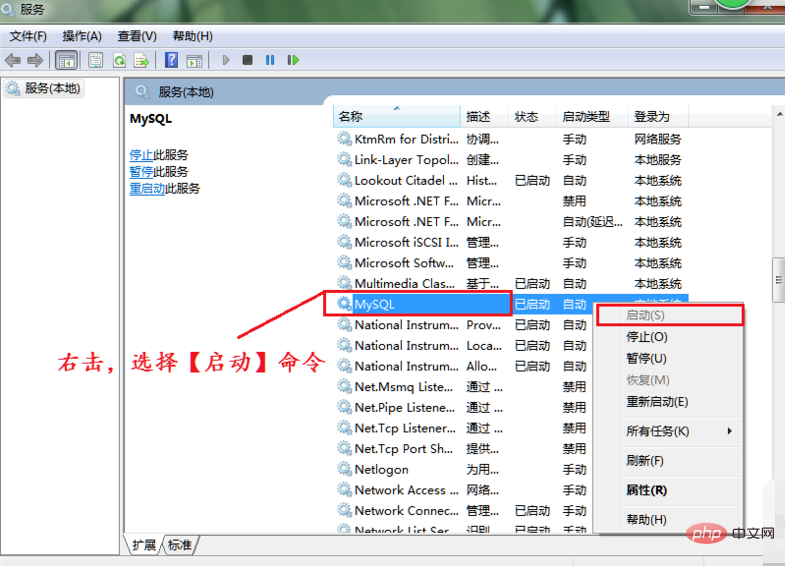Click gear icon of the MySQL service
785x566 pixels.
[x=344, y=304]
